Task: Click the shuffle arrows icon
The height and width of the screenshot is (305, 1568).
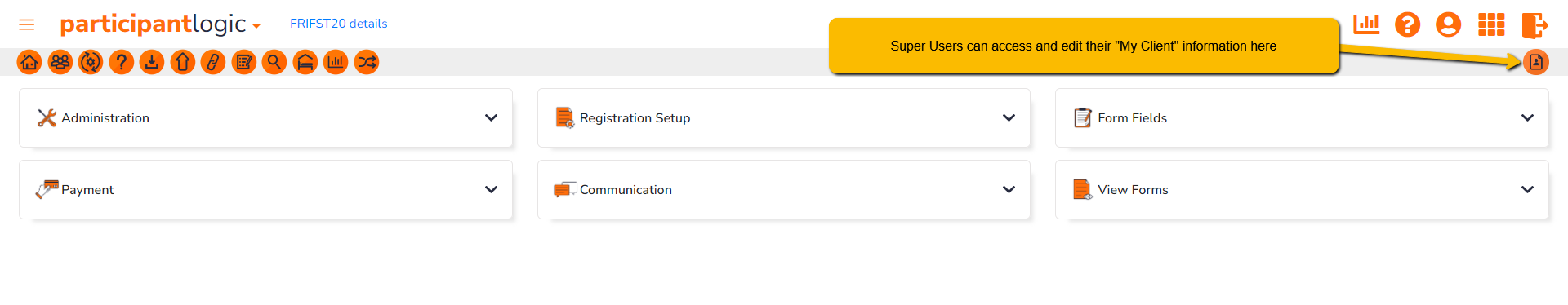Action: click(367, 62)
